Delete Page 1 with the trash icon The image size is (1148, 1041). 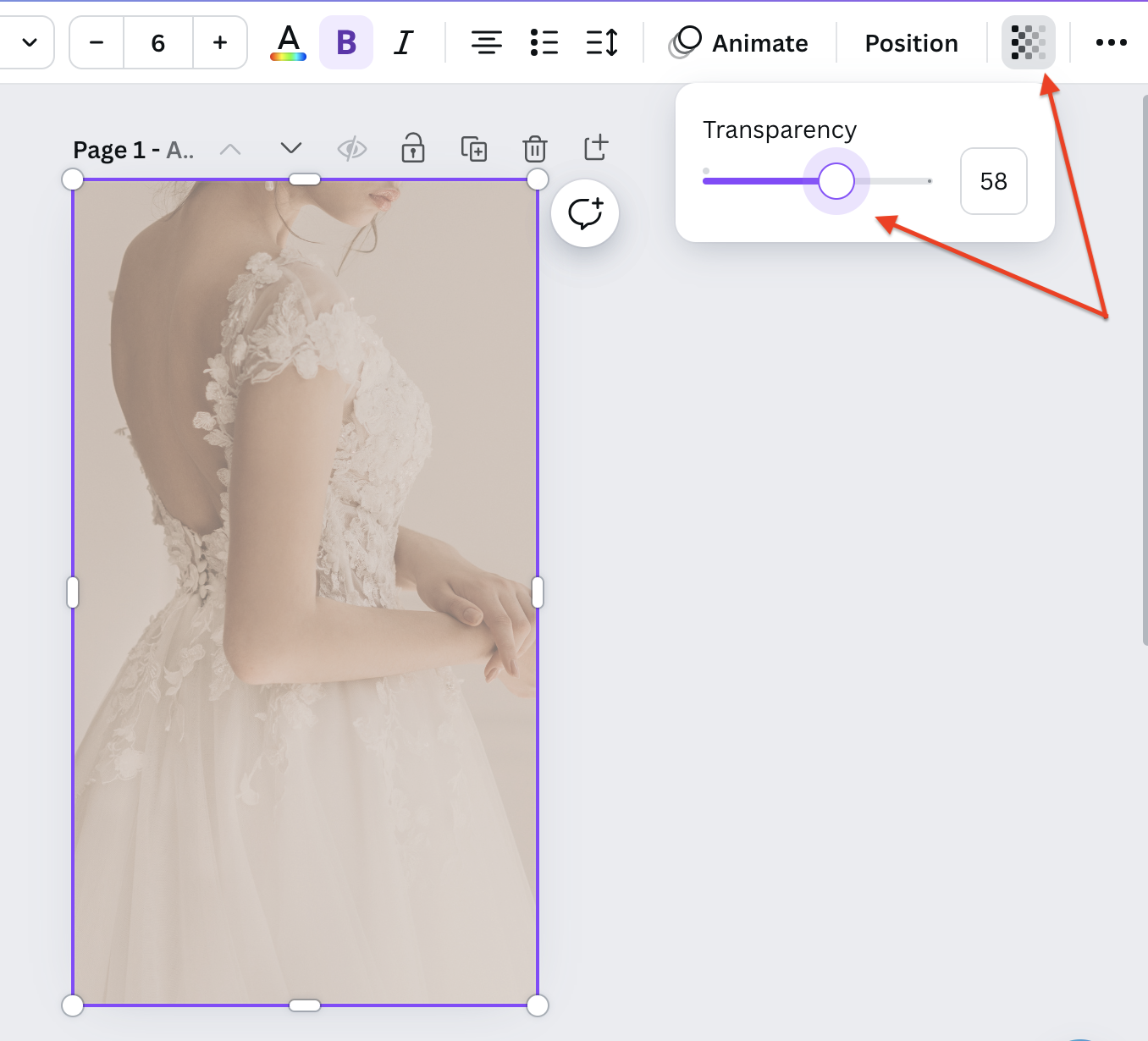point(534,148)
